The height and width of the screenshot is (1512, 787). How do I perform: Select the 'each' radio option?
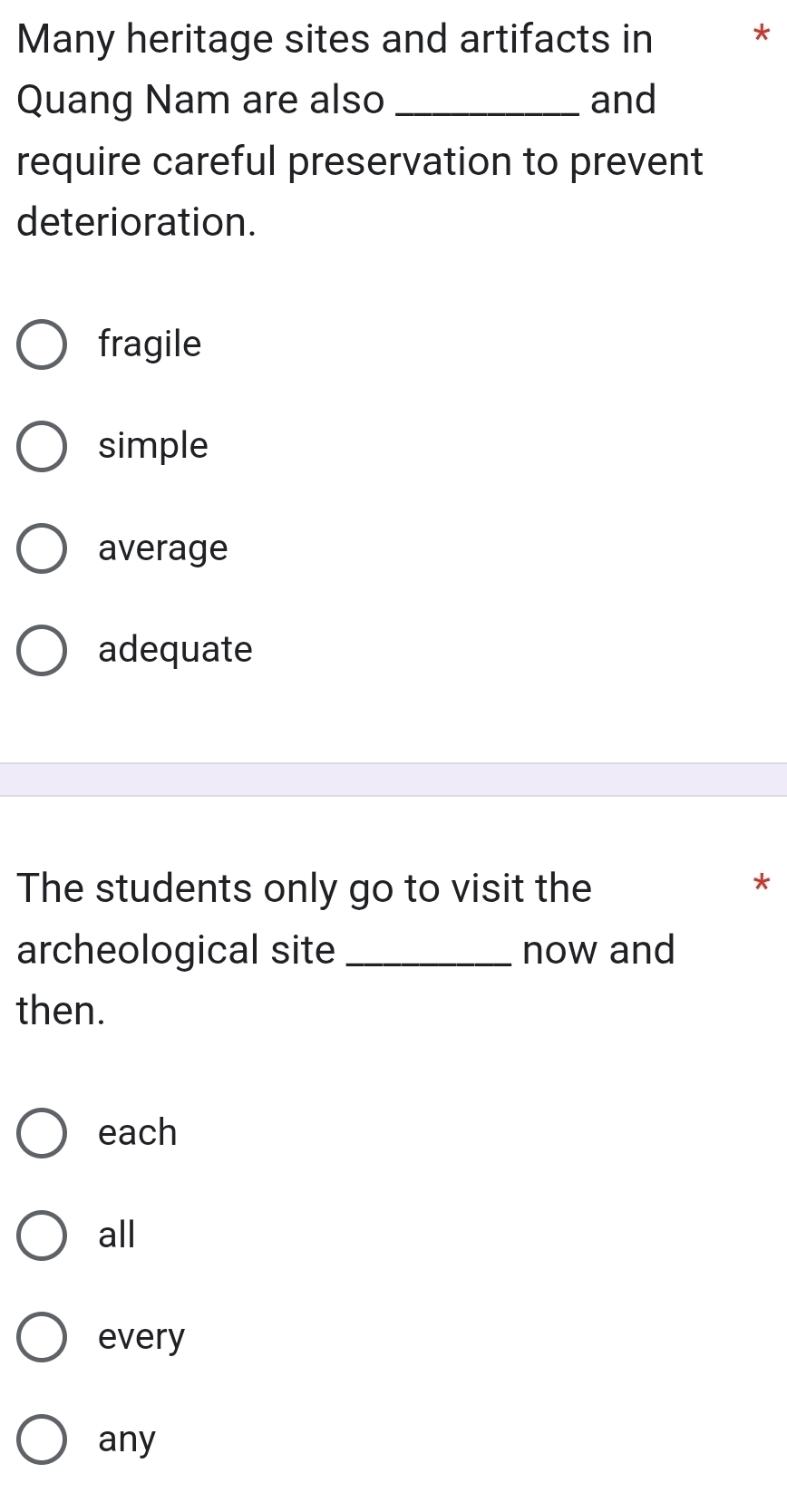tap(42, 1133)
